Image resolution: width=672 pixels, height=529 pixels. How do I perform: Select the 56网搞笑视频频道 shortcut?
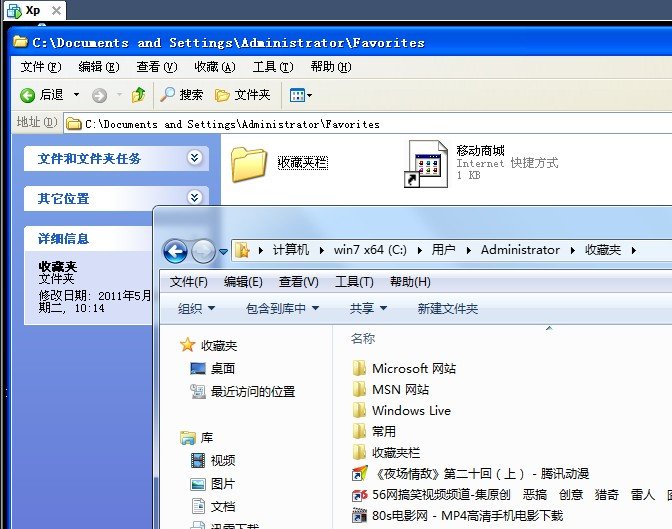512,494
